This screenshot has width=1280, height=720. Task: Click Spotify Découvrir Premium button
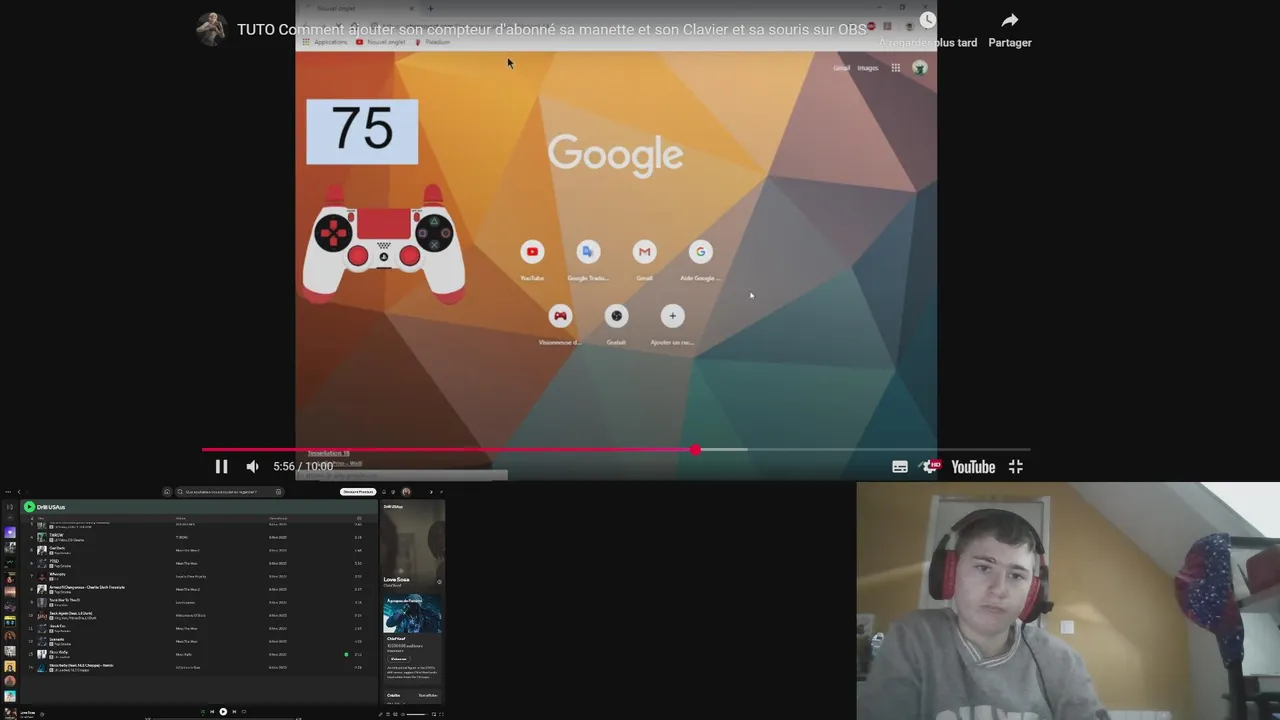click(x=358, y=492)
